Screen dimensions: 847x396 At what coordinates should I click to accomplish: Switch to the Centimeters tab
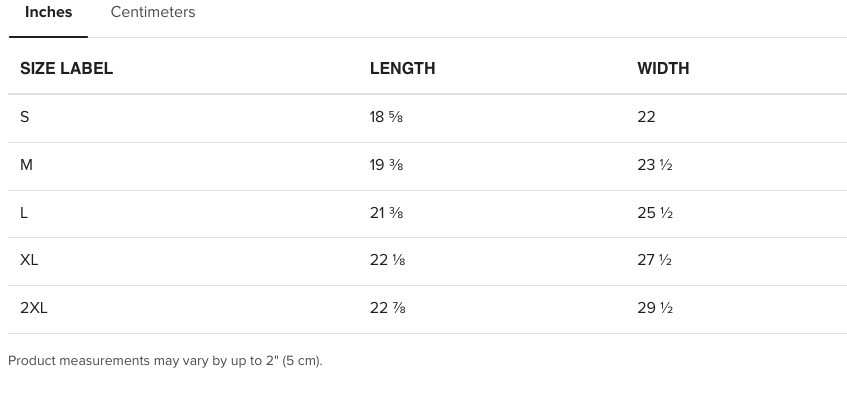click(x=153, y=12)
